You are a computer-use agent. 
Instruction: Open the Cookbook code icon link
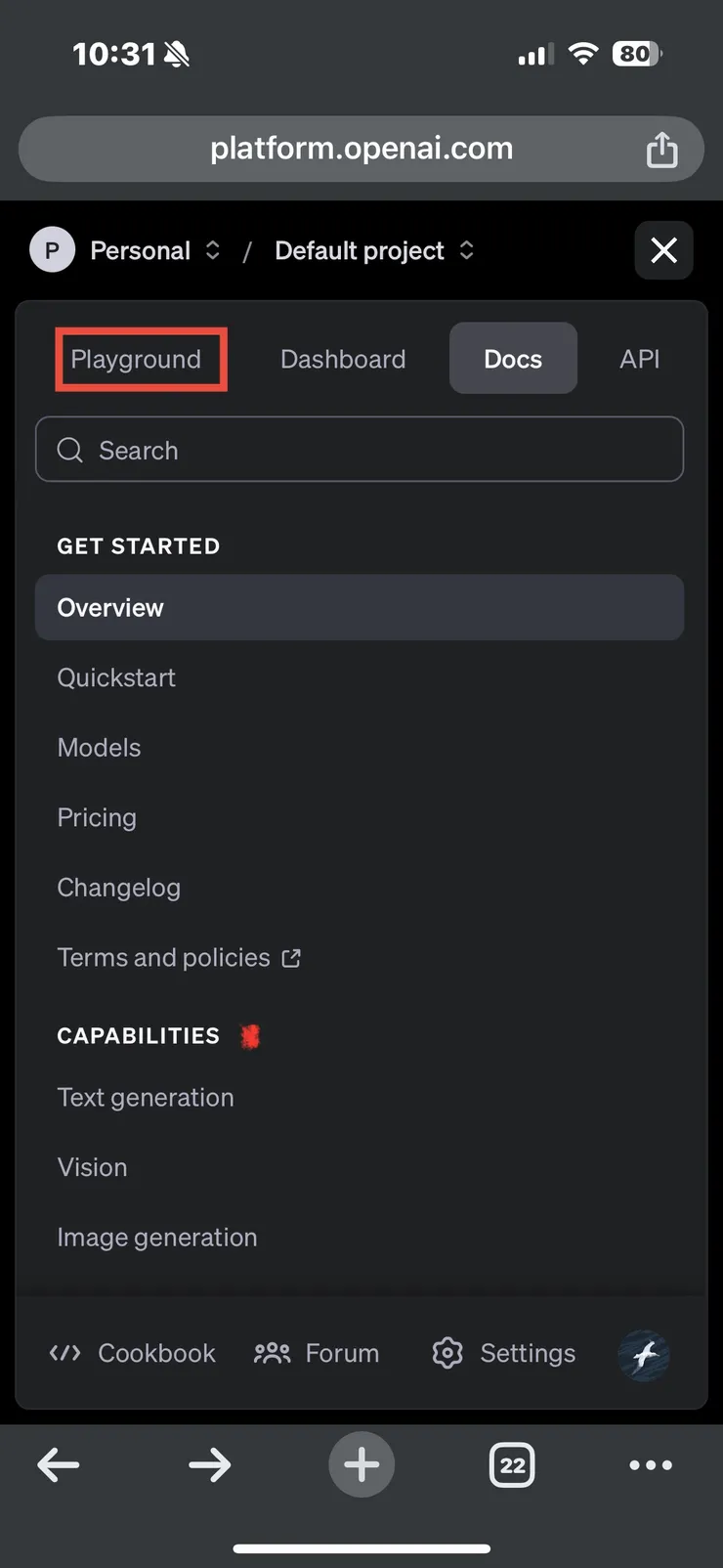(65, 1353)
